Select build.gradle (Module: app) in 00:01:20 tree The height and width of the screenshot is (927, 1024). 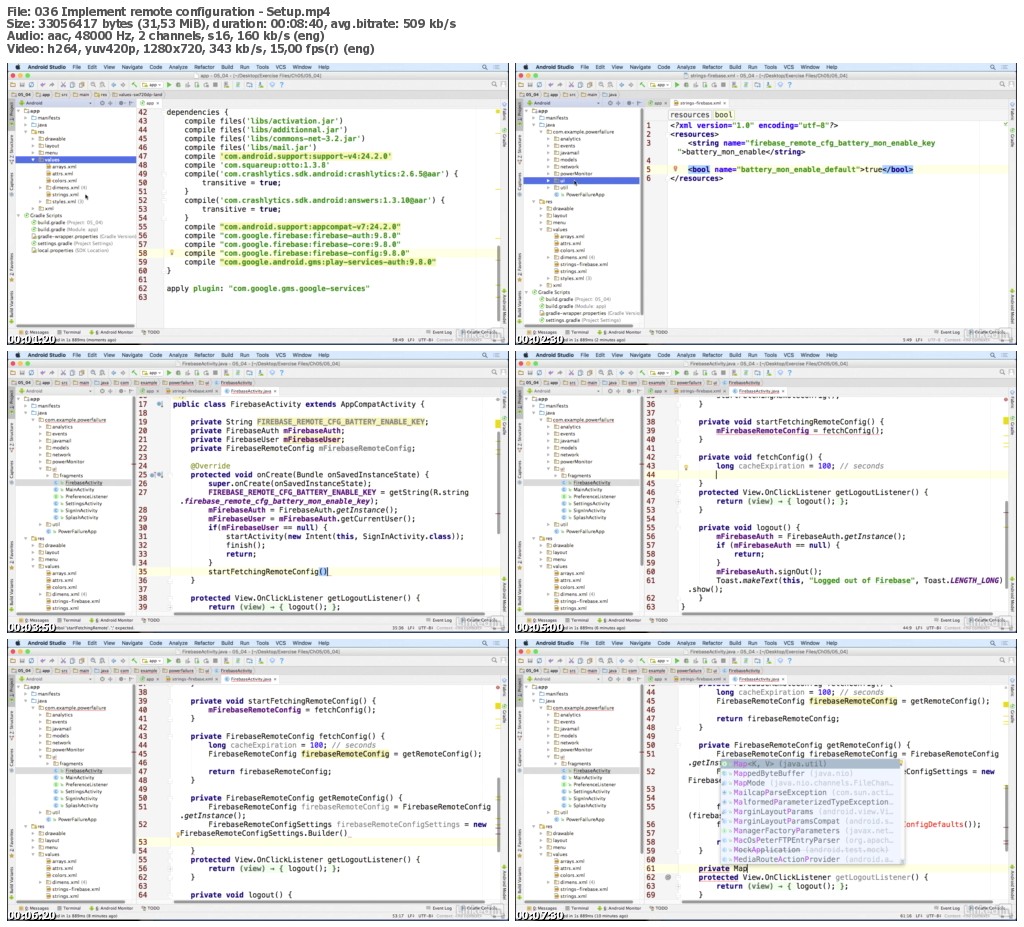tap(64, 229)
